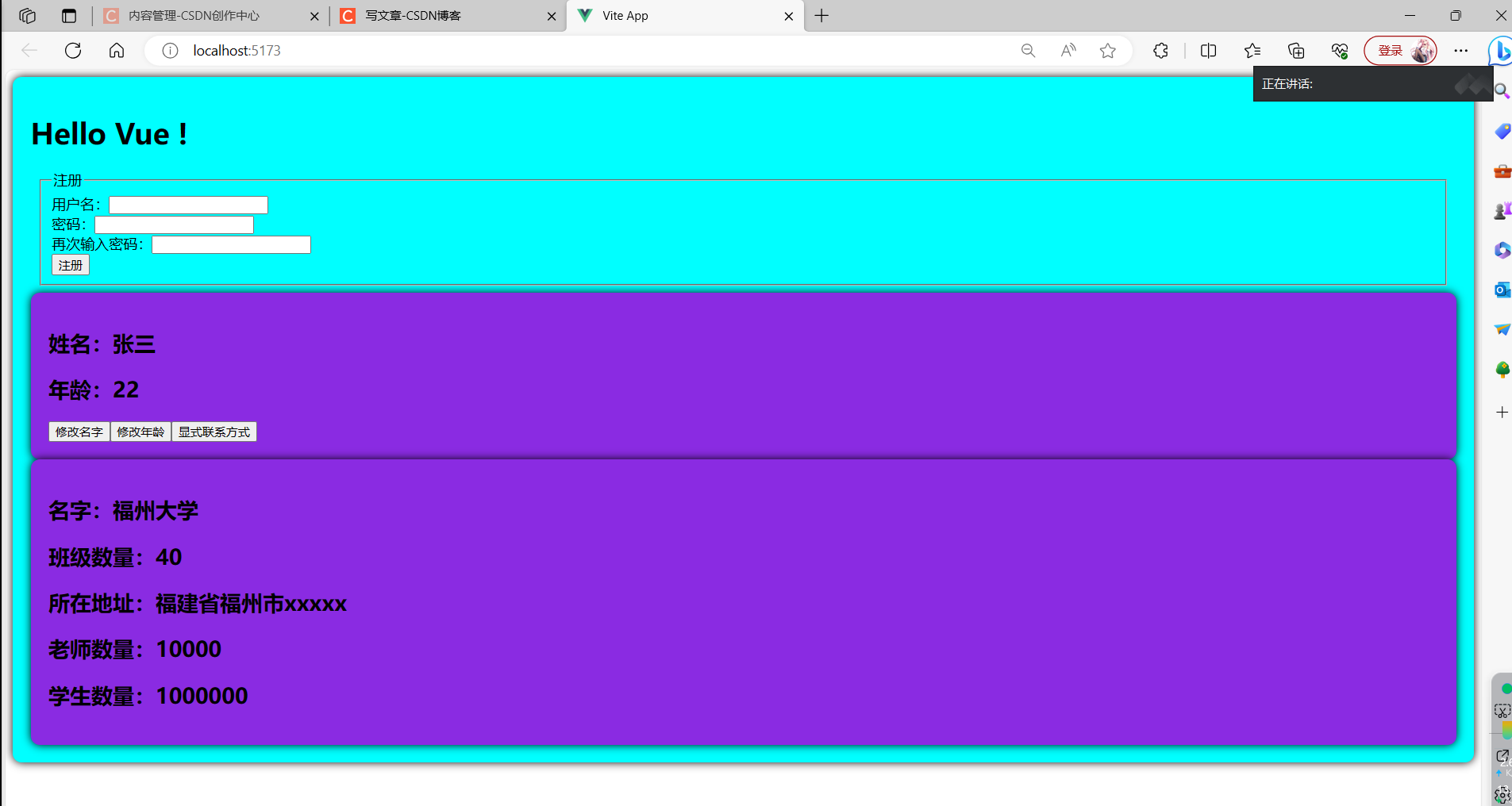Click the 姓名：张三 text
This screenshot has height=806, width=1512.
click(x=102, y=344)
